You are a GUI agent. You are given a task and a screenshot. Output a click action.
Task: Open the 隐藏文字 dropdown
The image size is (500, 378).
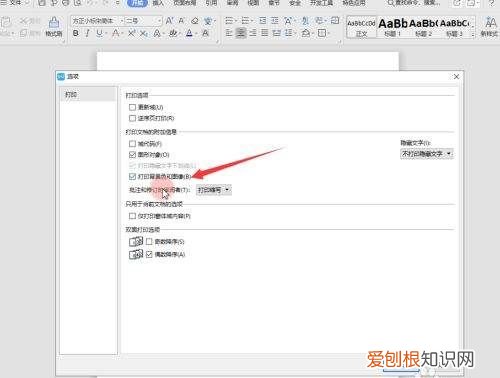pos(427,154)
